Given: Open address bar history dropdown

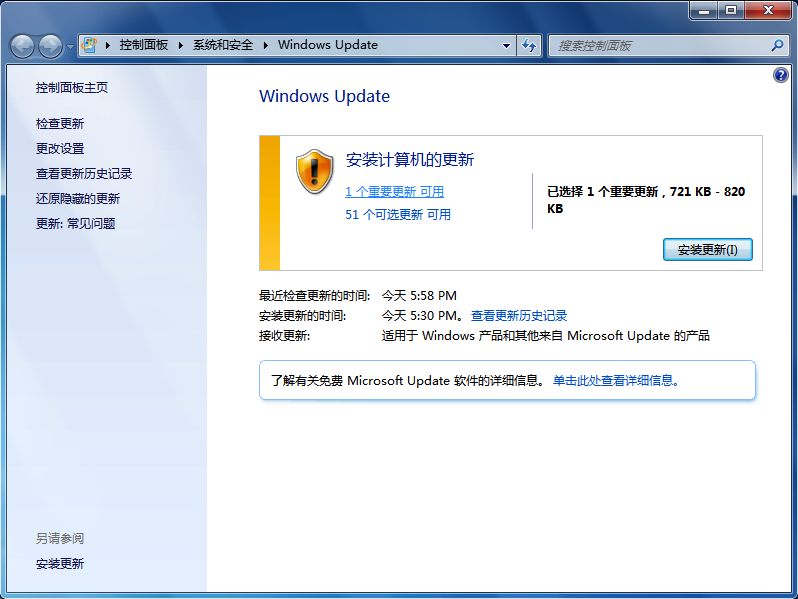Looking at the screenshot, I should [506, 45].
